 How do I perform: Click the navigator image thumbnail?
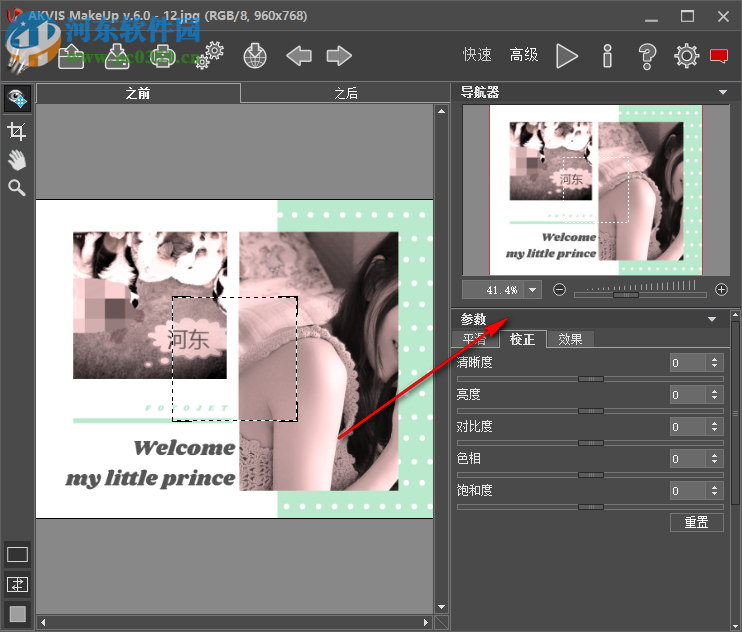coord(596,190)
